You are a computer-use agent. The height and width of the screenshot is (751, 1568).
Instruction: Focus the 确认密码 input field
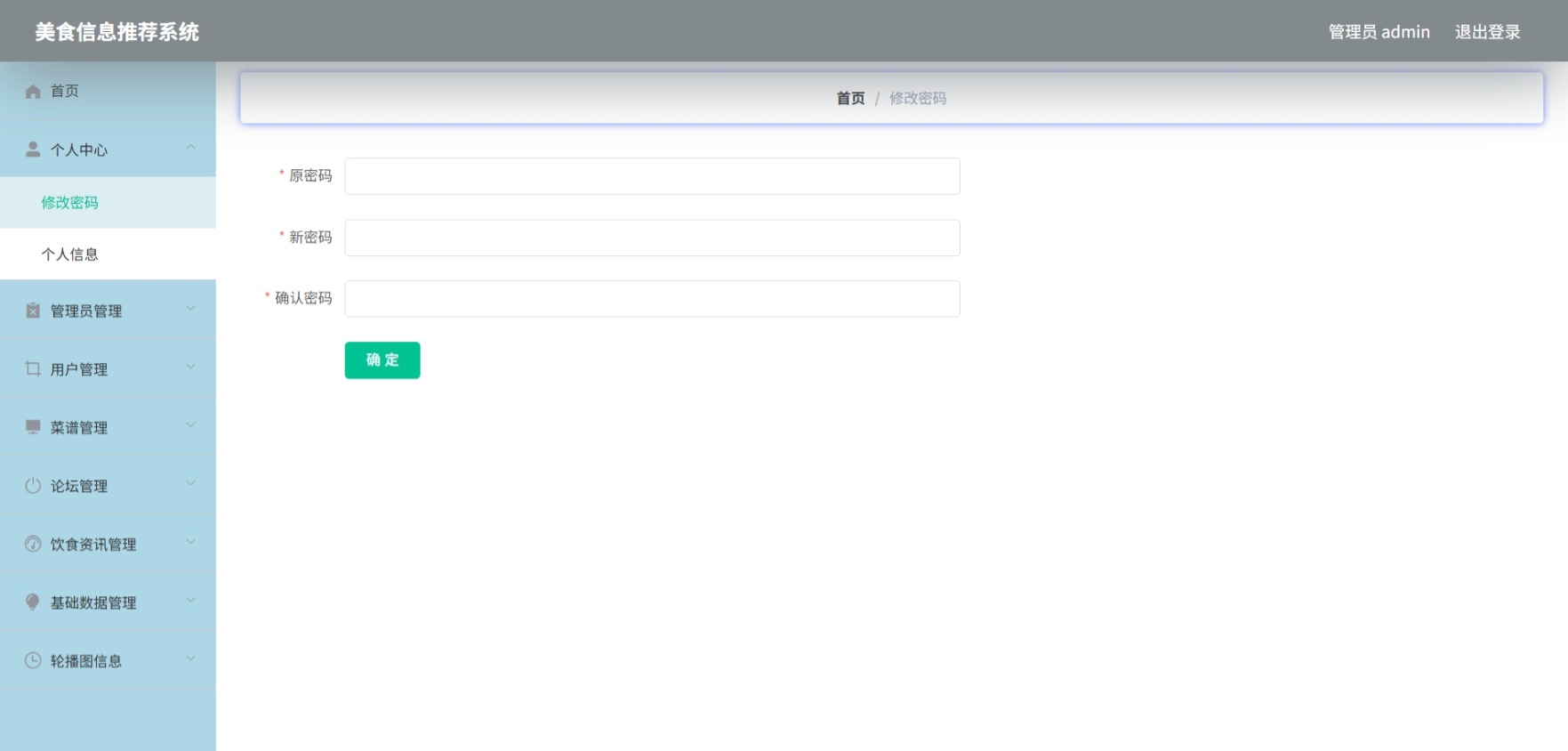(652, 299)
